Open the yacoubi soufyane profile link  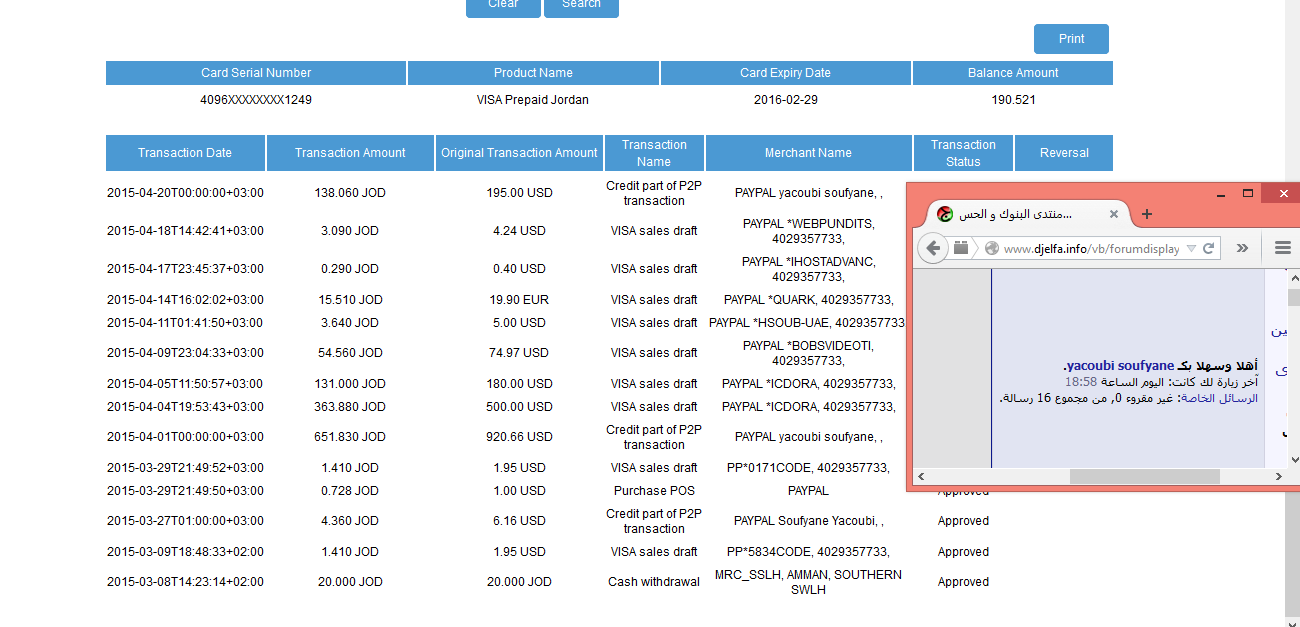[1120, 366]
